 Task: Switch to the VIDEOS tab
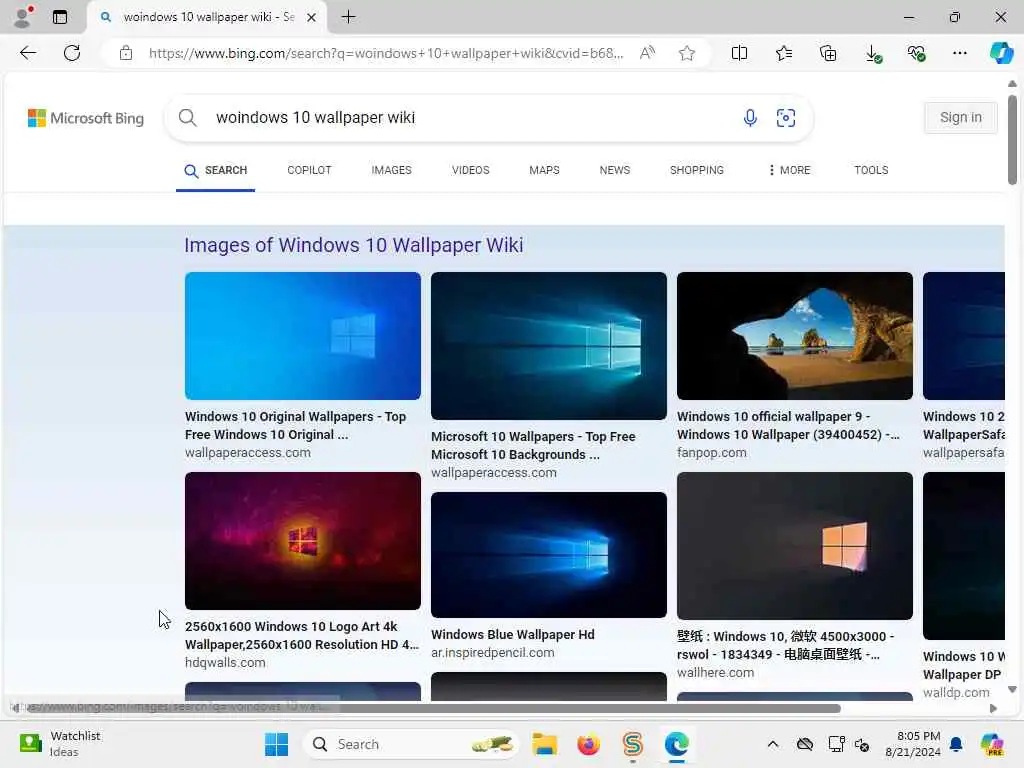pos(470,170)
